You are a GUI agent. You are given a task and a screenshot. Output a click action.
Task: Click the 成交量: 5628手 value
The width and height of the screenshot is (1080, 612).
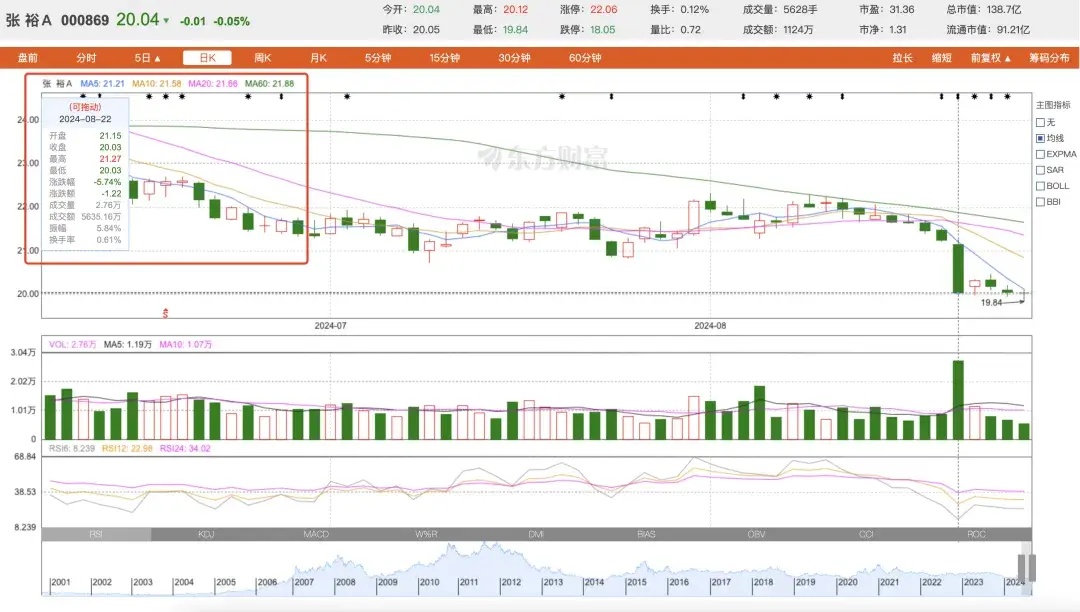[x=780, y=10]
